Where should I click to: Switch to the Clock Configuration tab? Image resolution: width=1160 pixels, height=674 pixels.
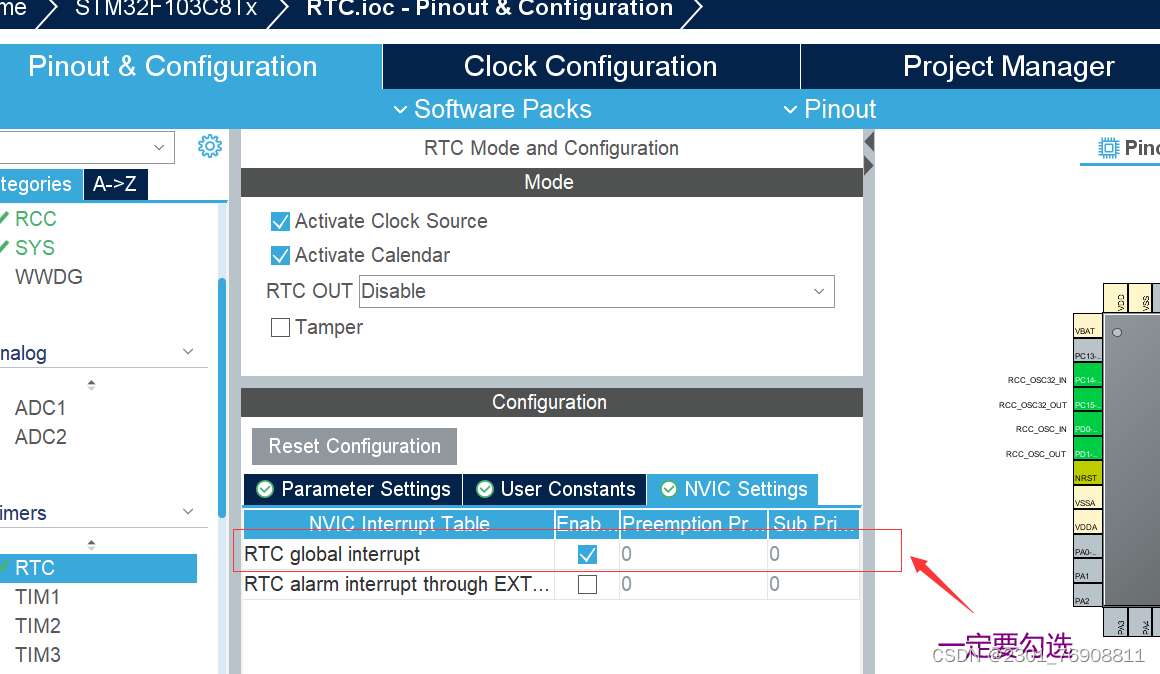coord(590,66)
